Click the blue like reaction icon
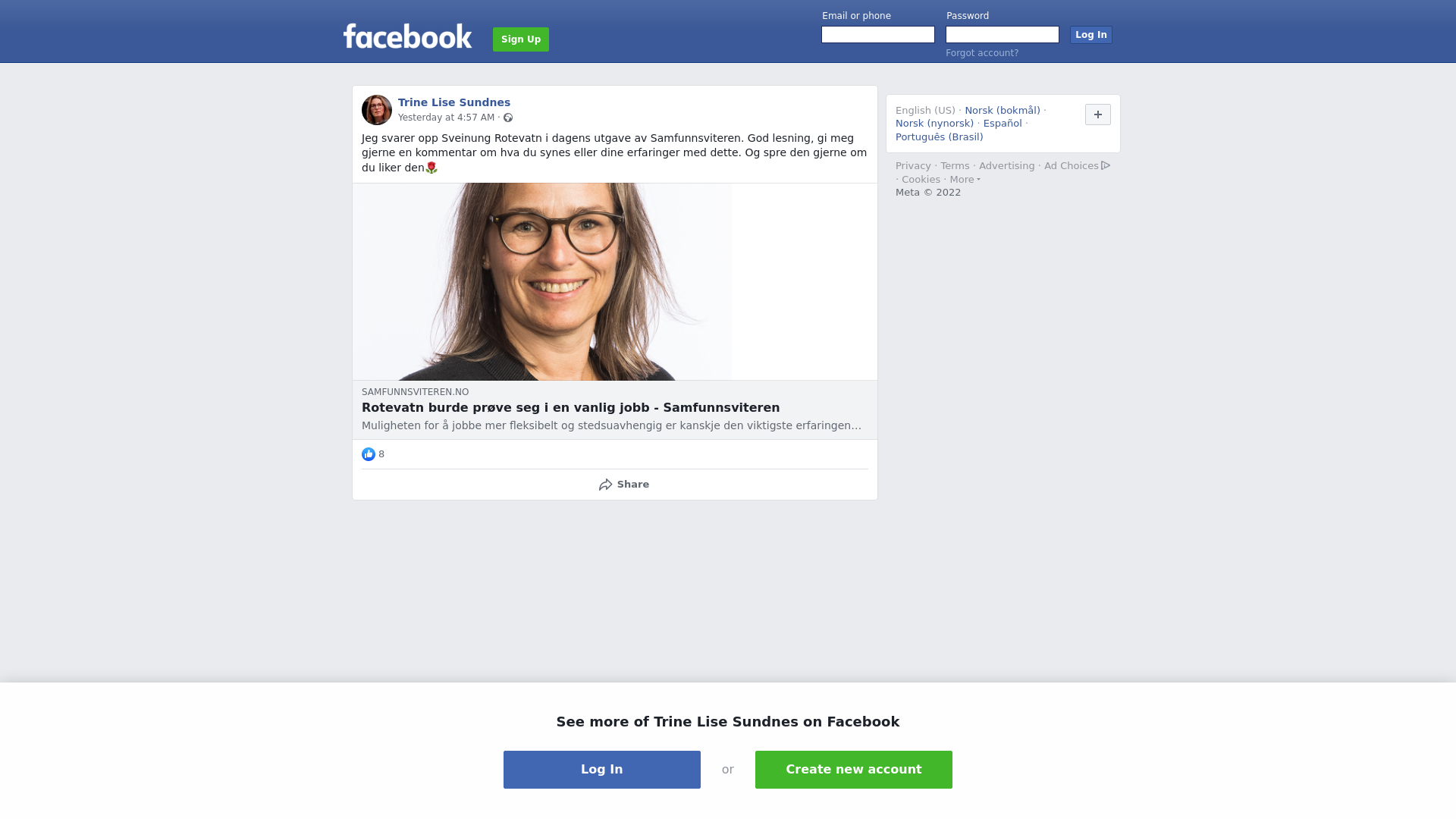 pyautogui.click(x=369, y=454)
